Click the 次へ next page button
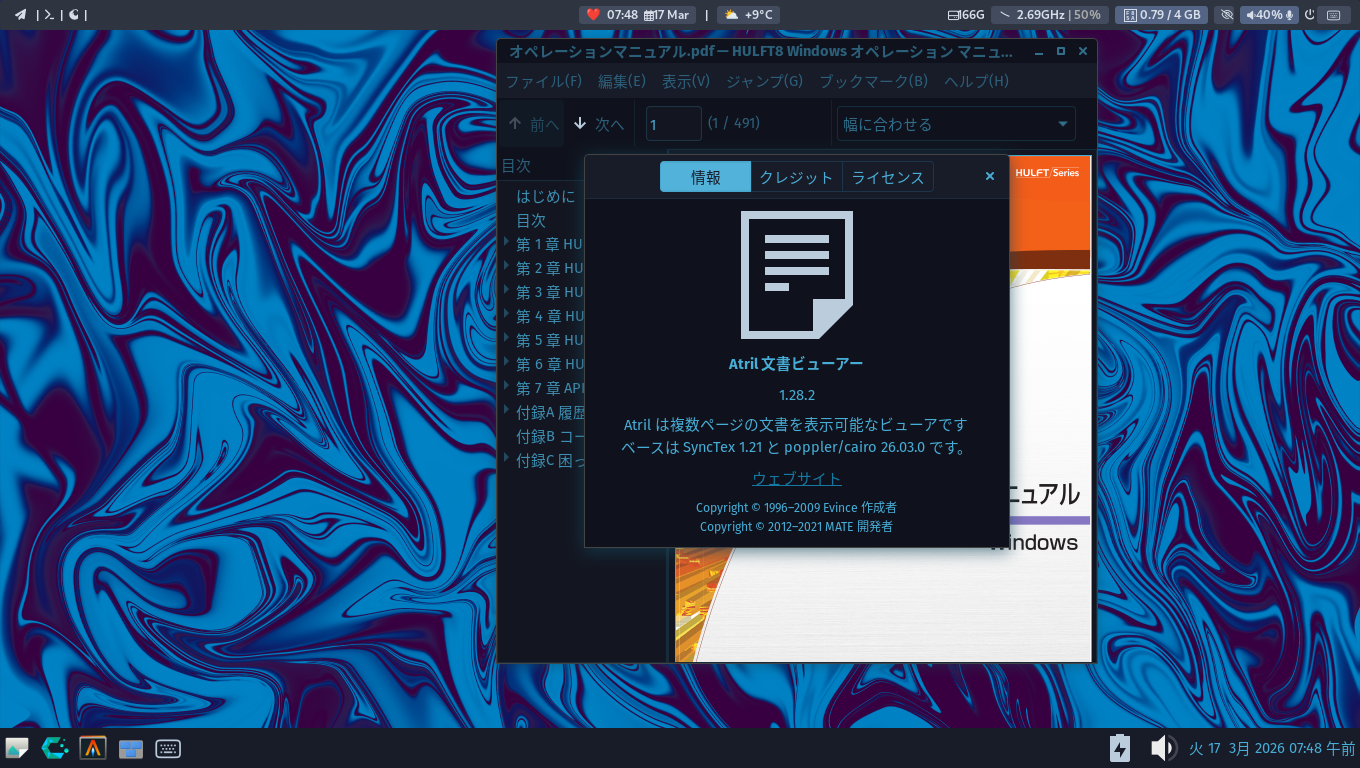This screenshot has height=768, width=1360. 599,124
